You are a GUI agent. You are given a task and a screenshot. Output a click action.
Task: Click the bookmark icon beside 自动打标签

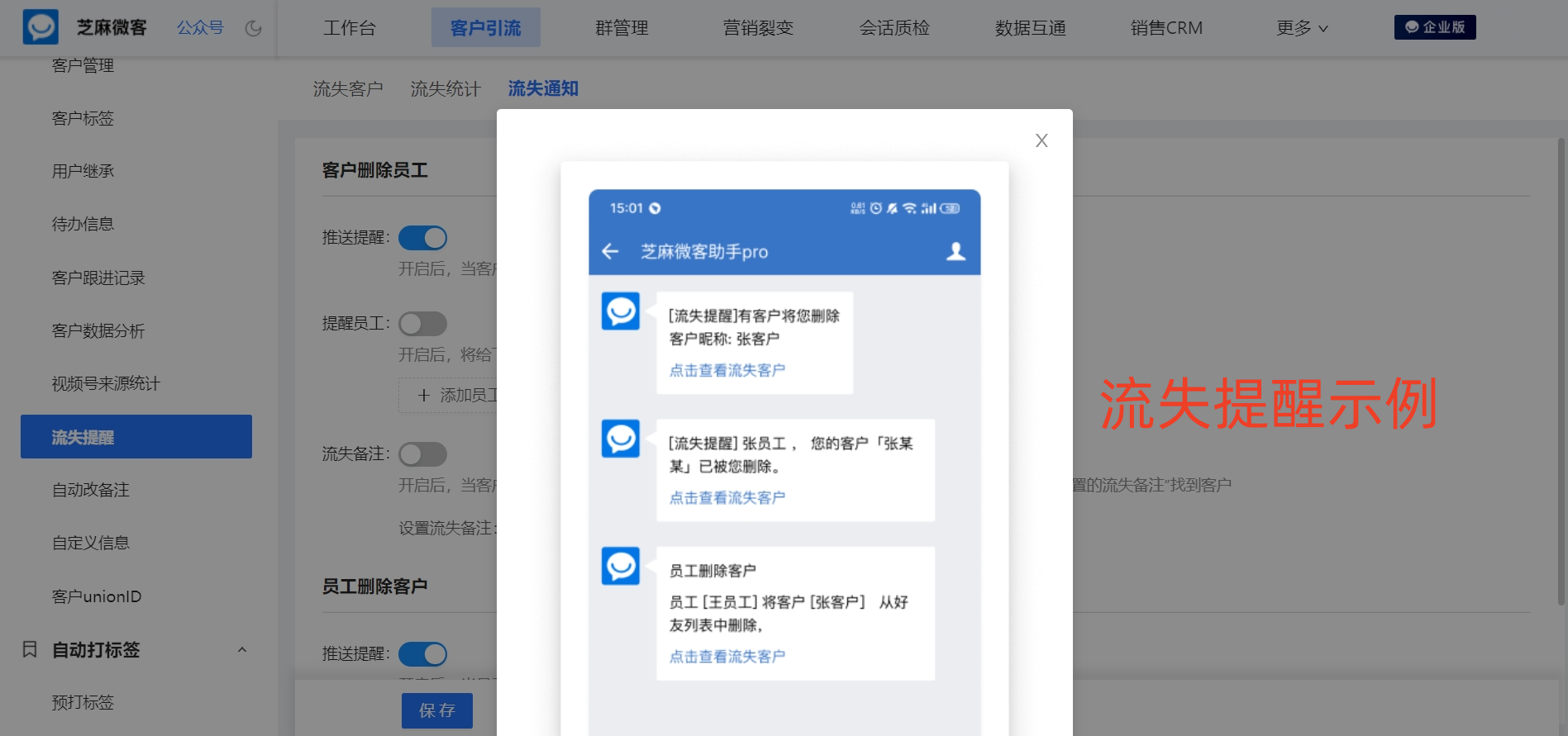30,649
